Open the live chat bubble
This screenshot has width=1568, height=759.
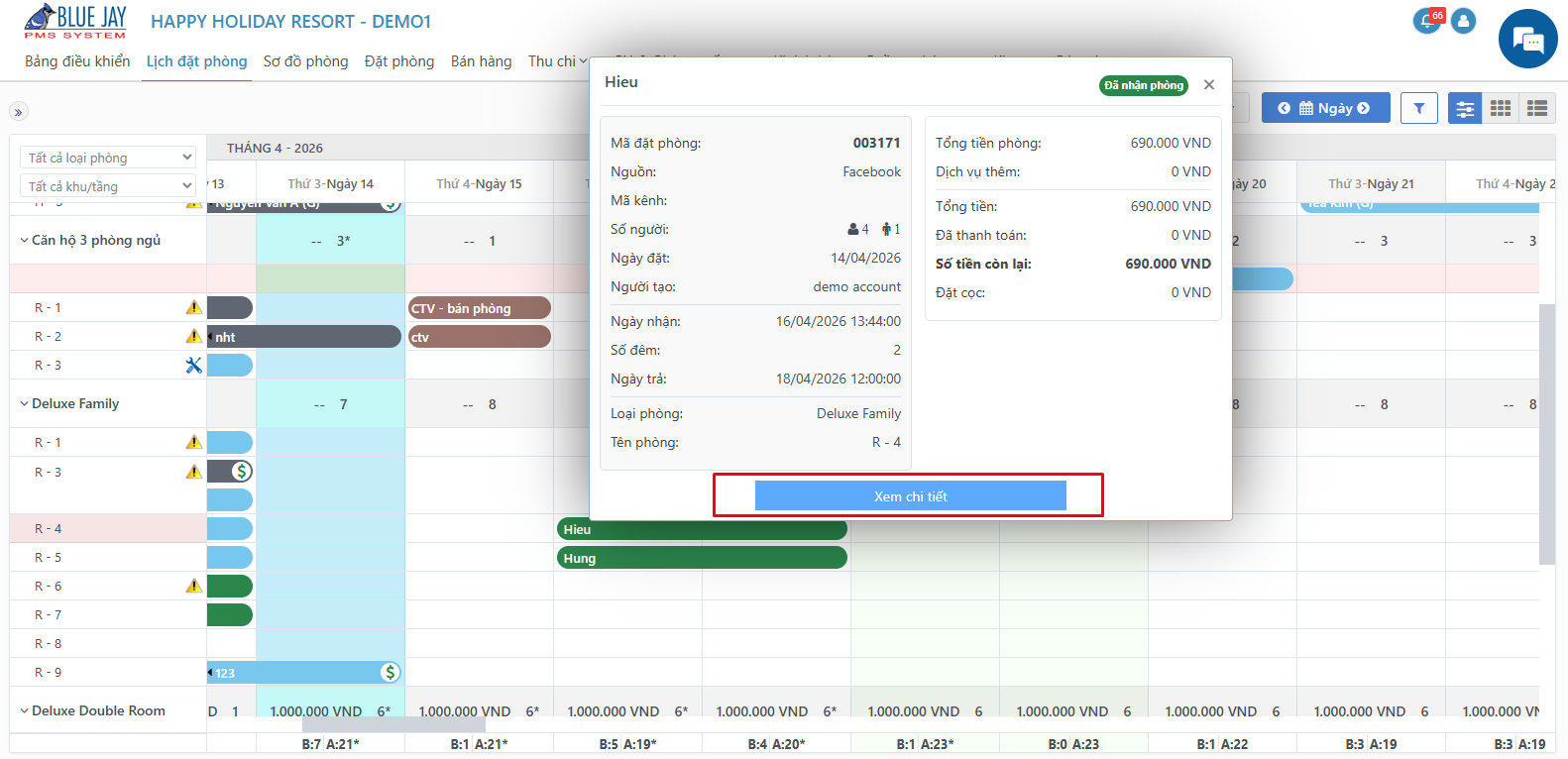click(1528, 39)
